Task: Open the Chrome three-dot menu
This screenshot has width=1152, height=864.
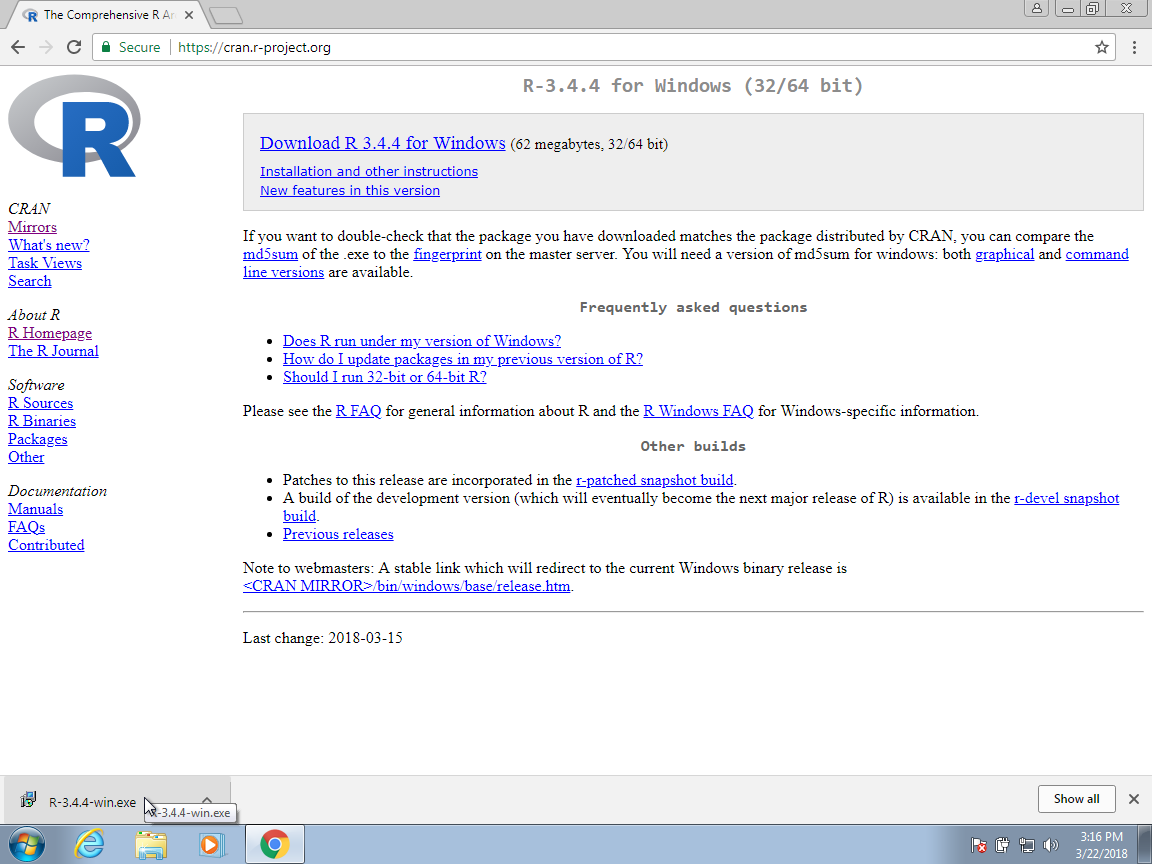Action: pyautogui.click(x=1134, y=47)
